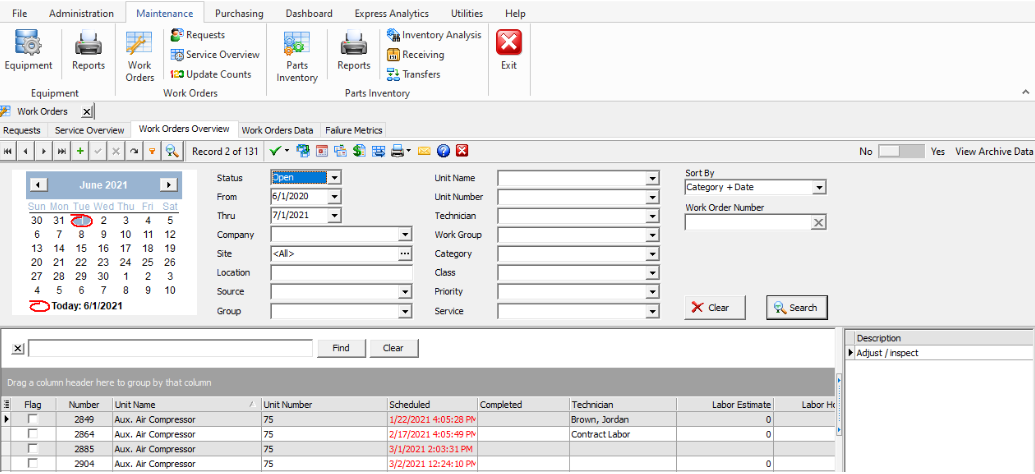This screenshot has width=1035, height=474.
Task: Check flag box for work order 2864
Action: (x=32, y=434)
